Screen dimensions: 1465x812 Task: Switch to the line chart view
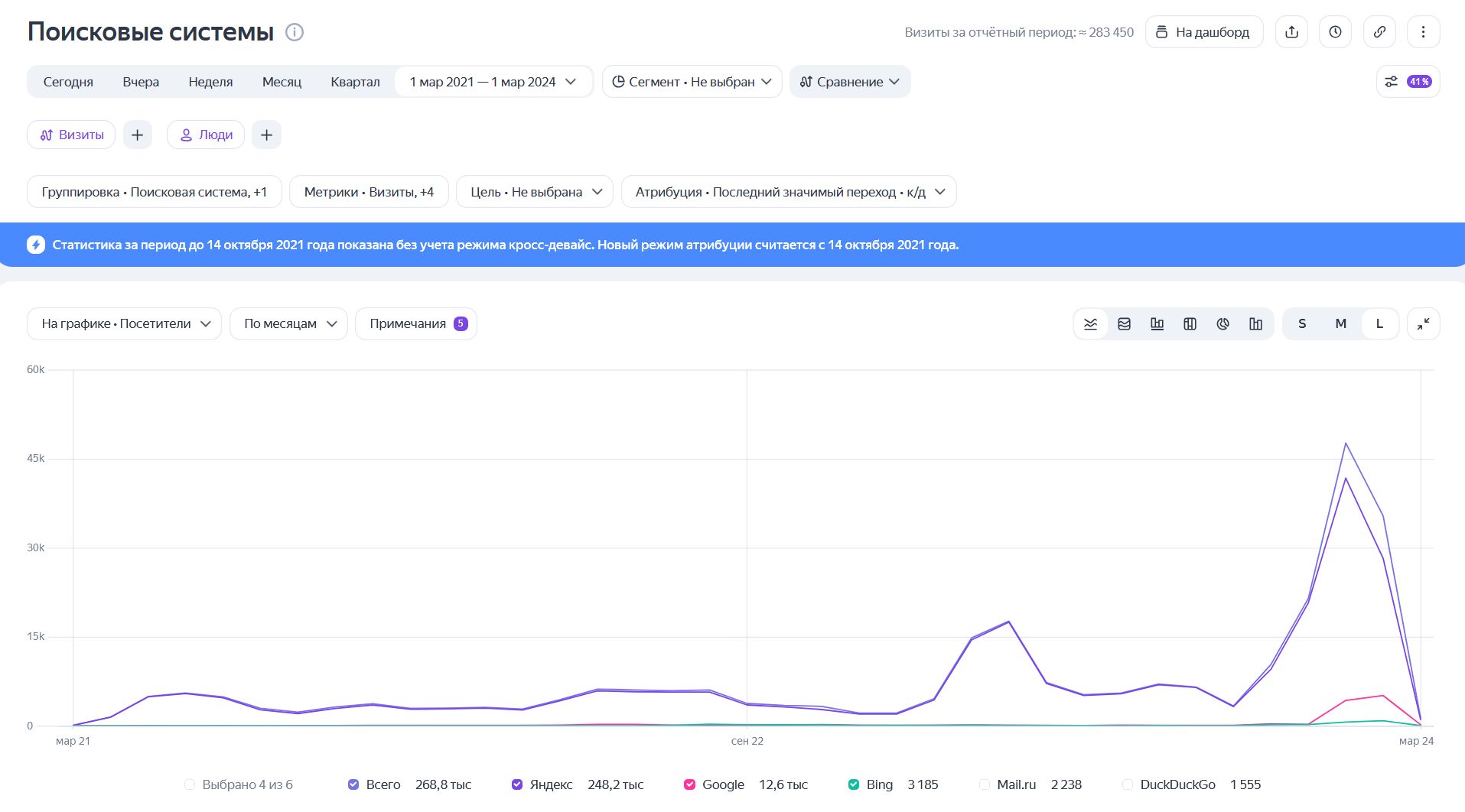coord(1091,324)
